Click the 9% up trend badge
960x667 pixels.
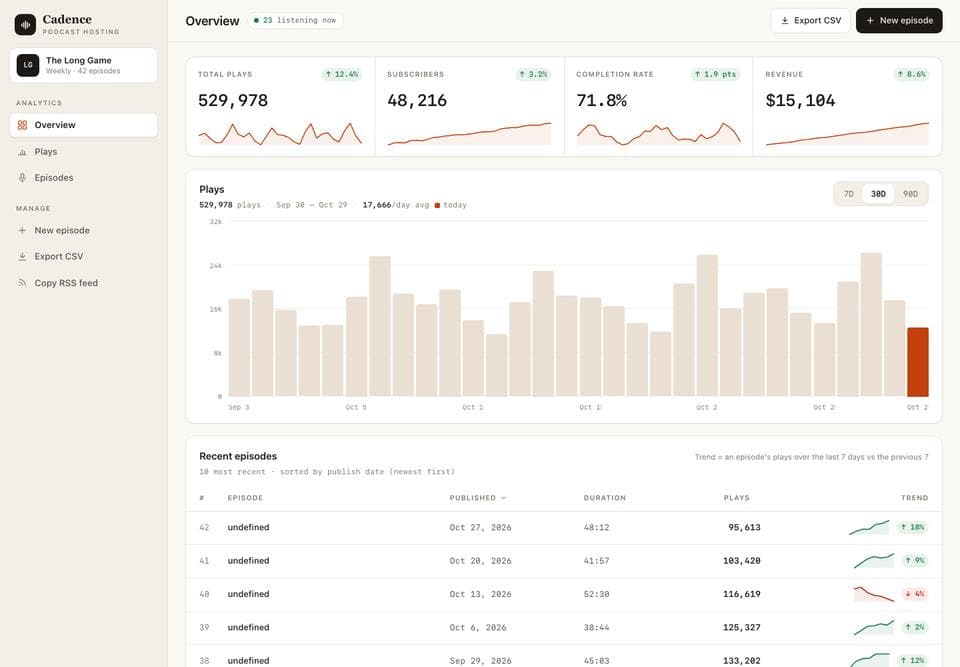[x=915, y=560]
